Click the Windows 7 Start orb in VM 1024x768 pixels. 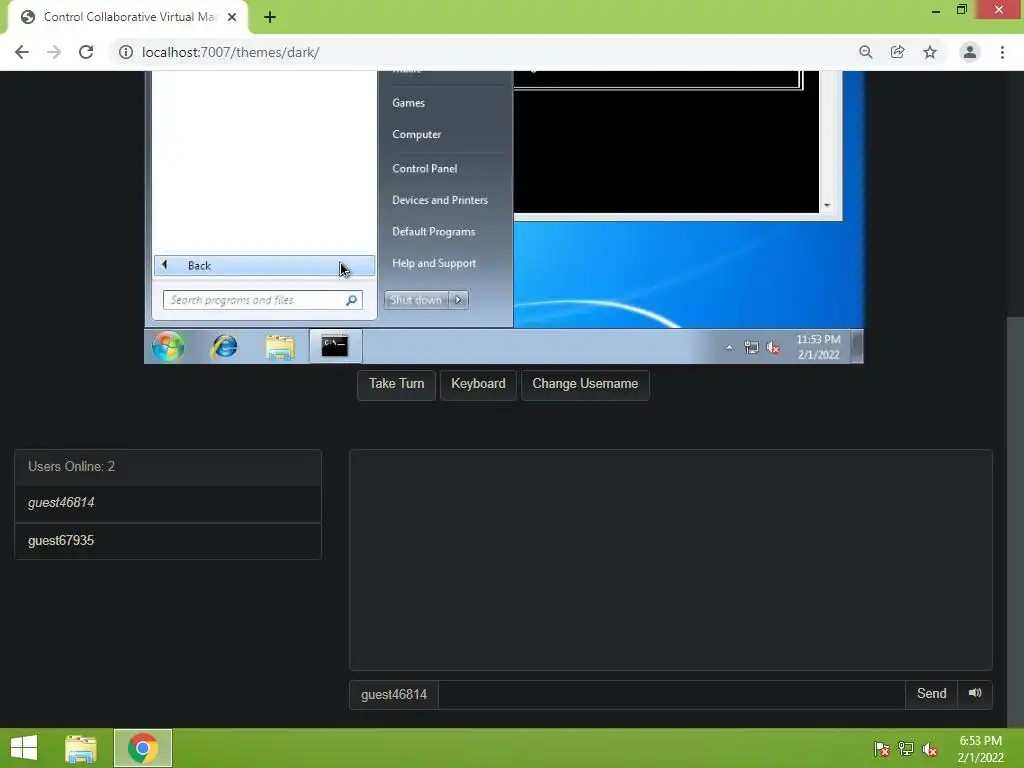pyautogui.click(x=168, y=346)
